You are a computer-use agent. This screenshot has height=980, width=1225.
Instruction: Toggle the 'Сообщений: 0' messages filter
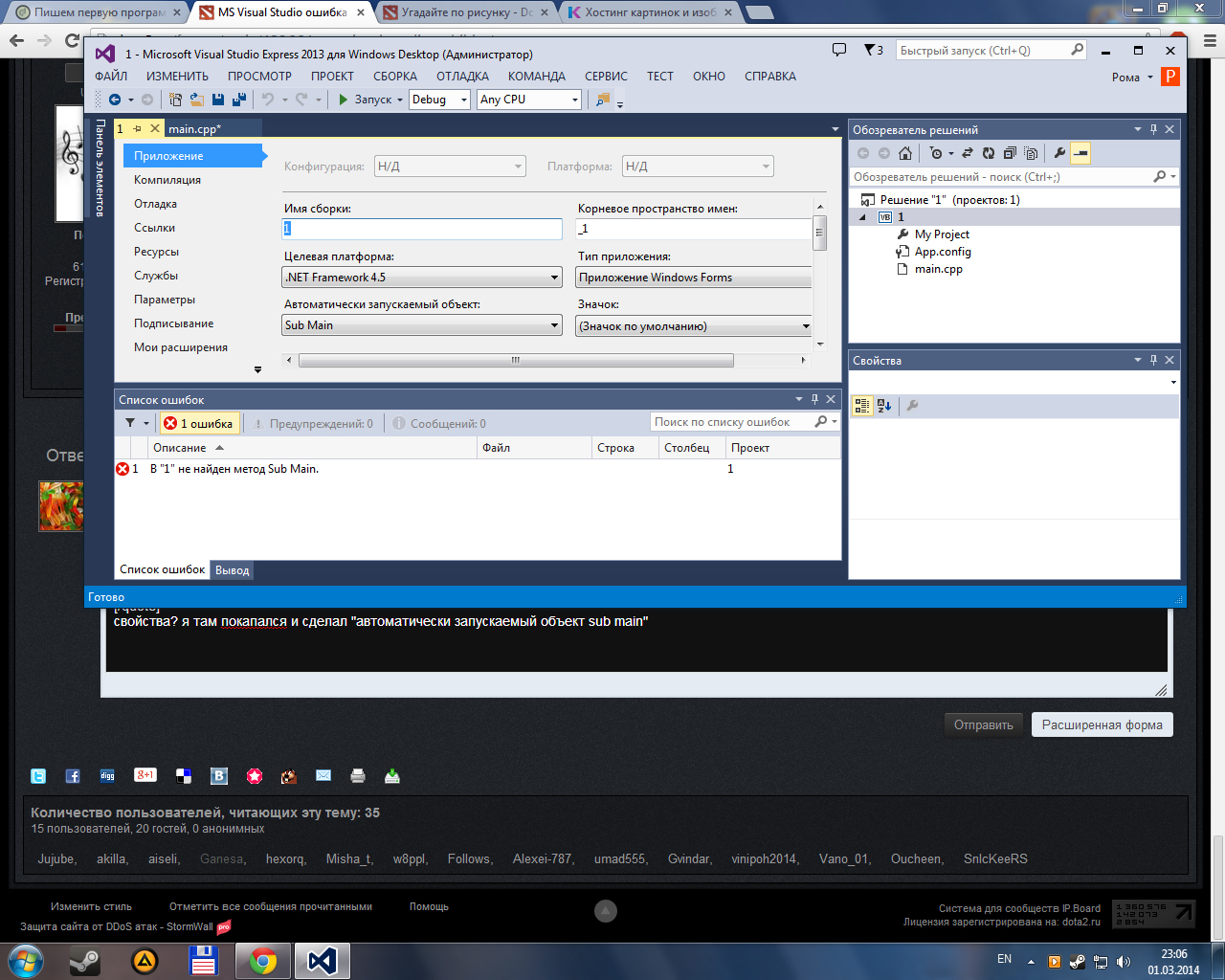click(439, 423)
